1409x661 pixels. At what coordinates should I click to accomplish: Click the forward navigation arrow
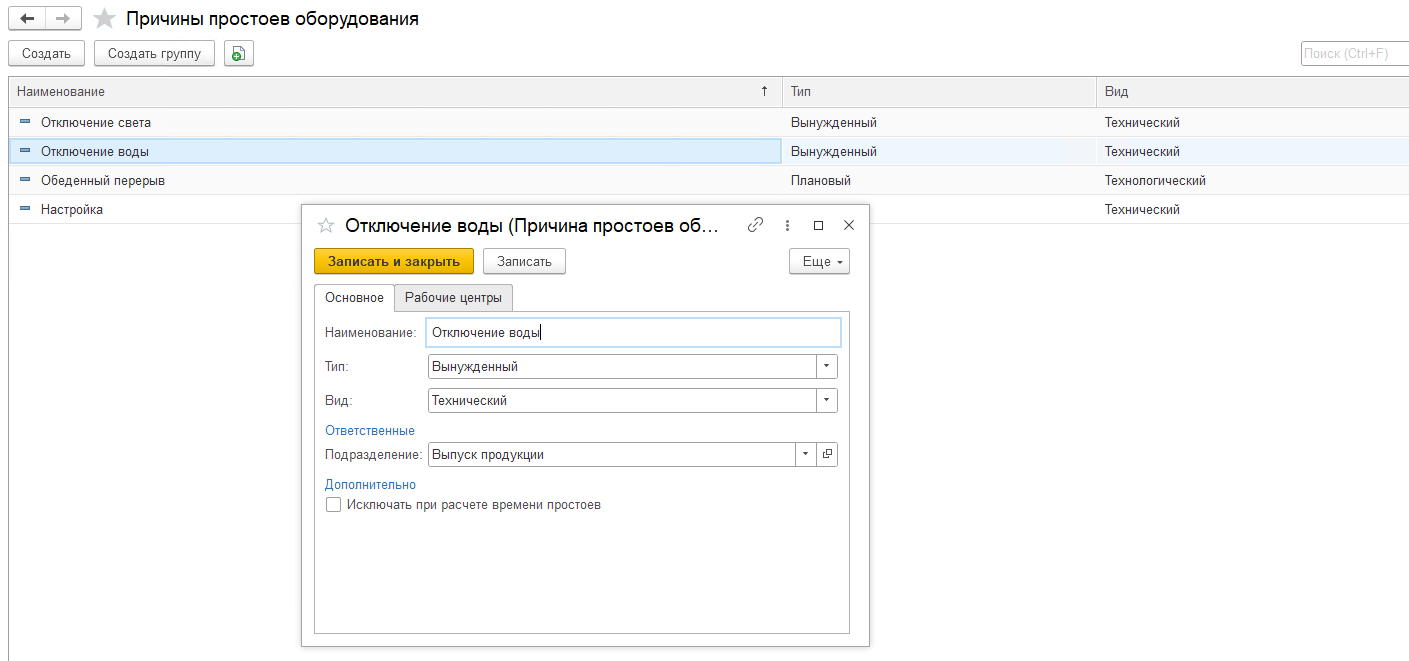[x=63, y=19]
